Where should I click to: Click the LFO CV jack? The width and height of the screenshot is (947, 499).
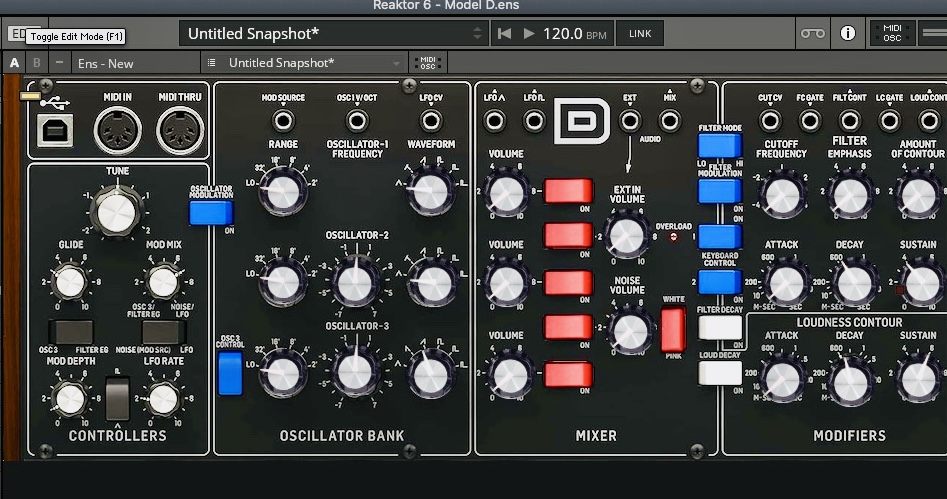[x=431, y=121]
